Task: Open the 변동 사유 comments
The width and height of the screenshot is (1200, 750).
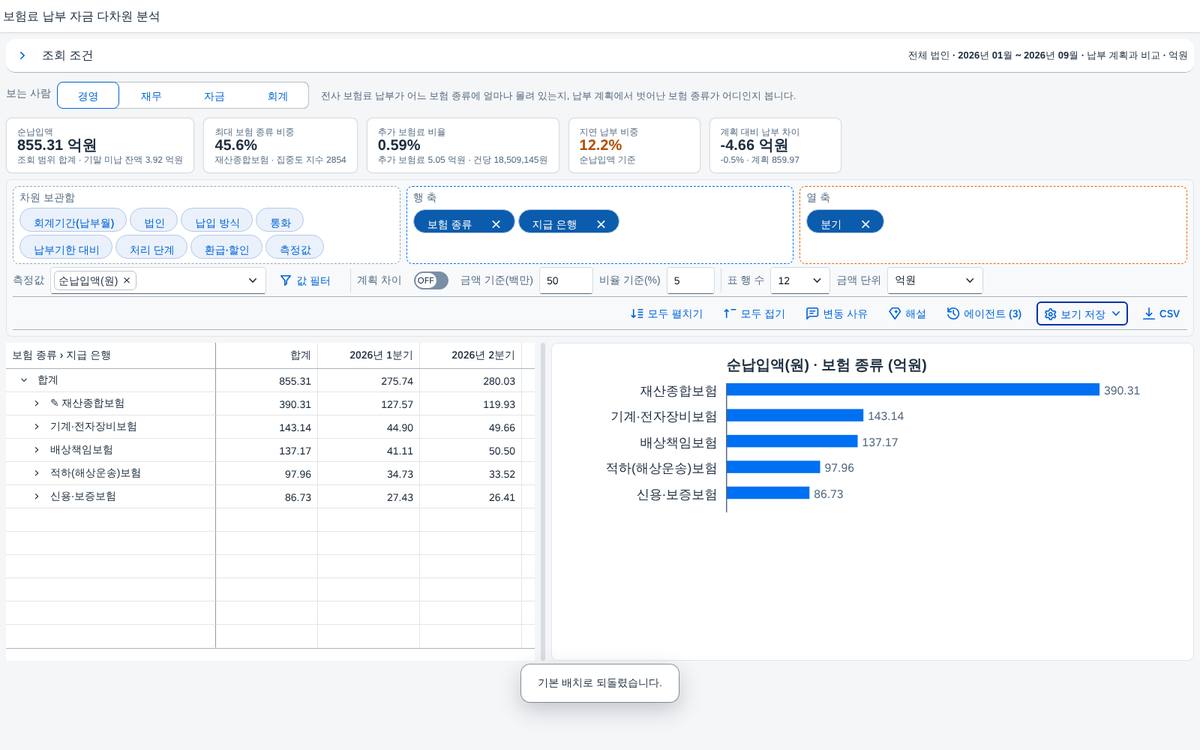Action: pos(837,314)
